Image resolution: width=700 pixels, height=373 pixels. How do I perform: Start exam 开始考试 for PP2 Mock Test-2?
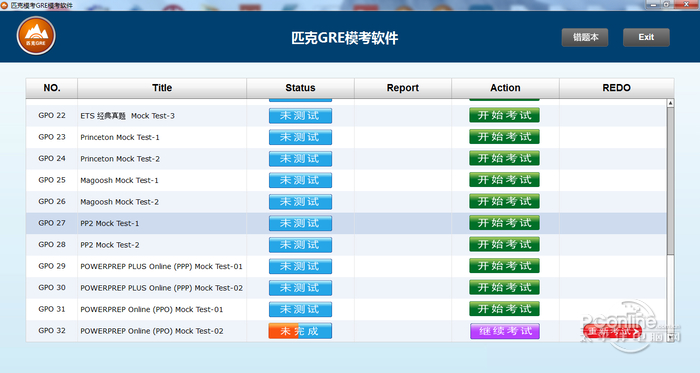point(504,245)
